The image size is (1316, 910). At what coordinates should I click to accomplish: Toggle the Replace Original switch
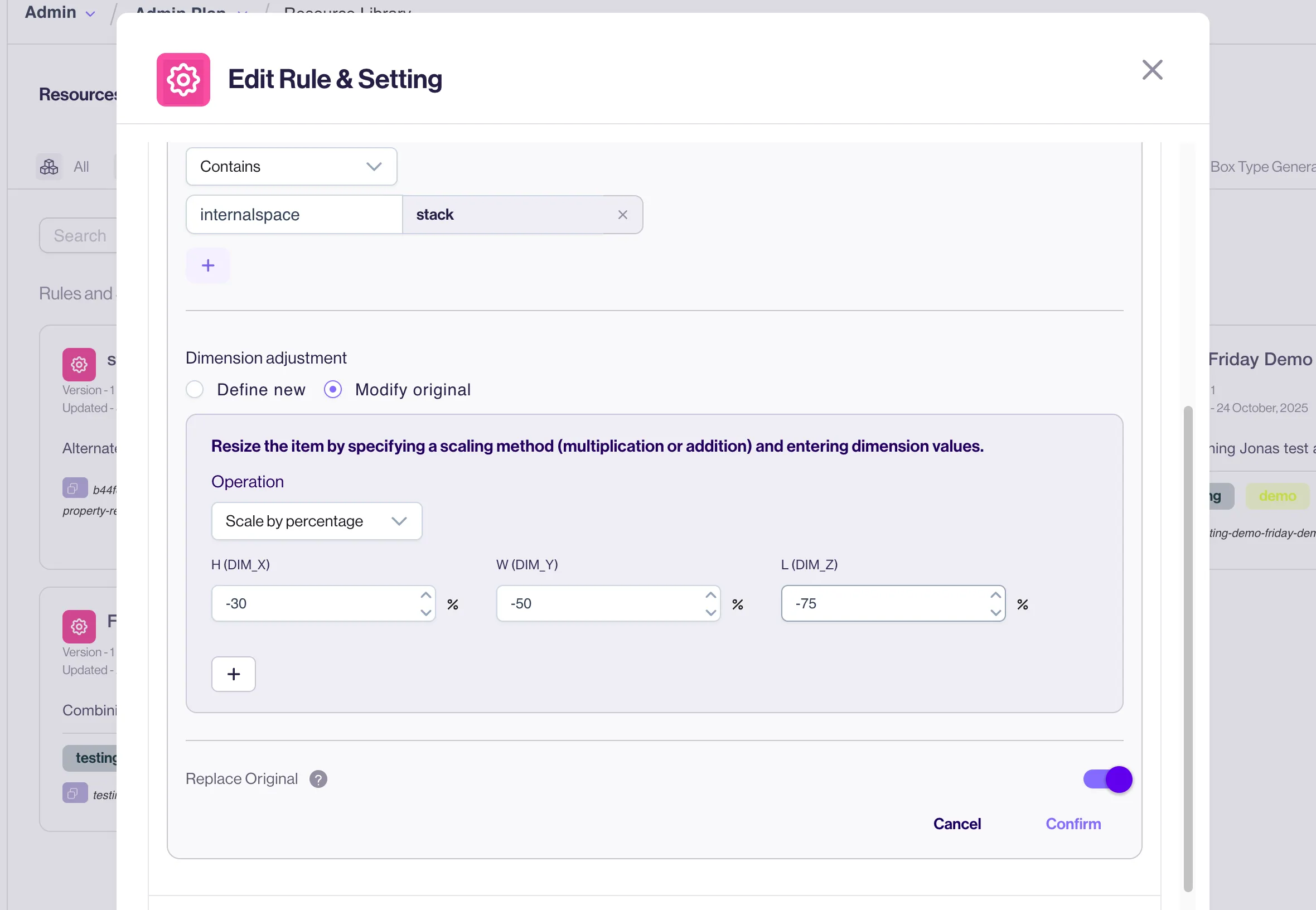coord(1107,780)
